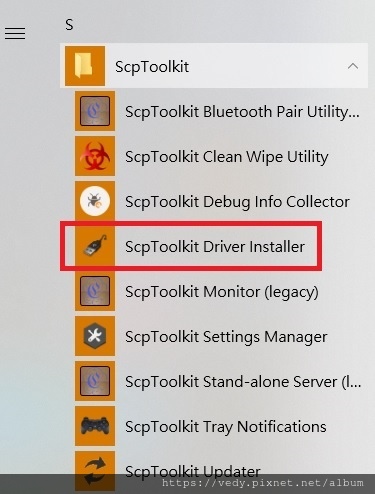375x494 pixels.
Task: Click the USB plug Driver Installer icon
Action: point(95,246)
